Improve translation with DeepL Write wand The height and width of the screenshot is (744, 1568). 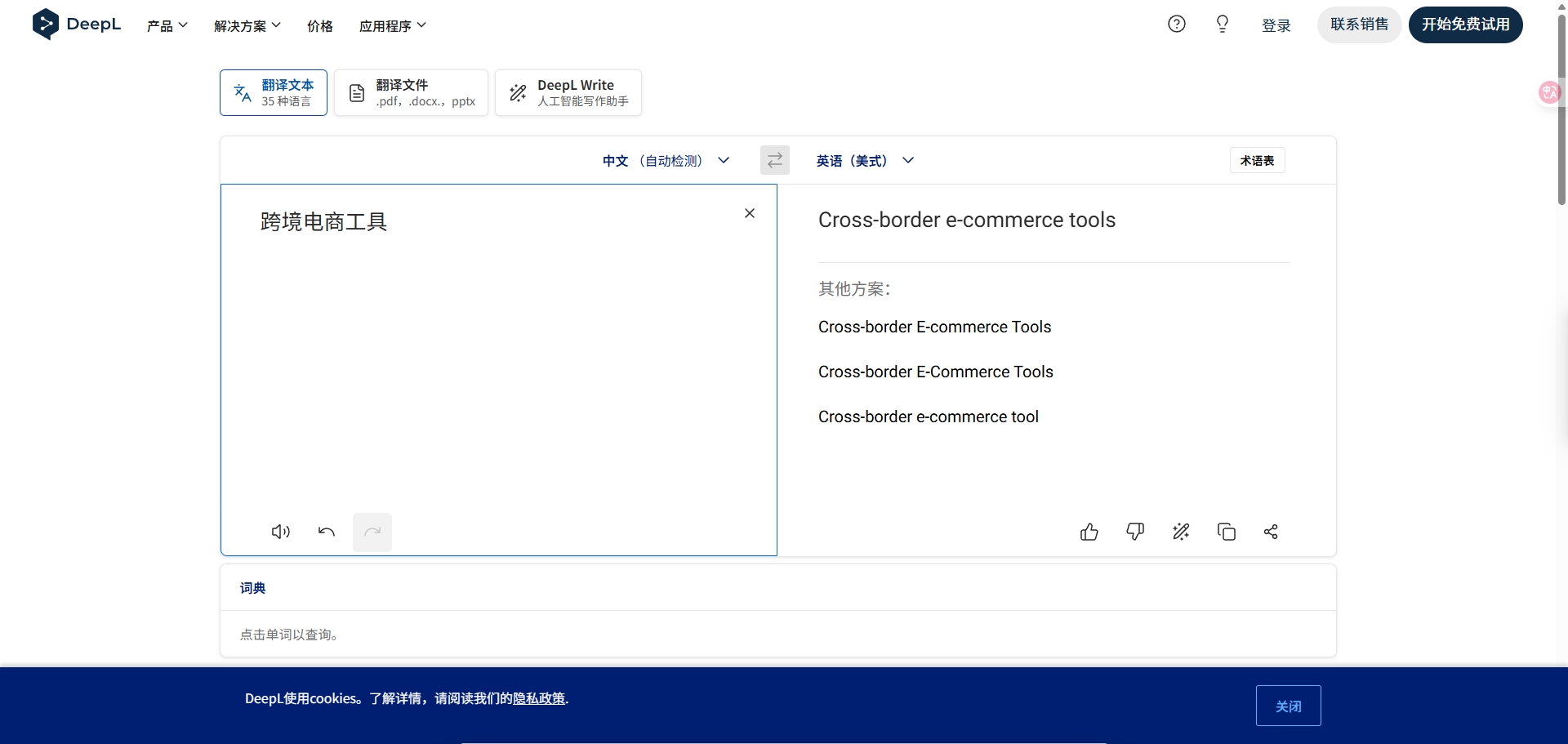pos(1181,532)
